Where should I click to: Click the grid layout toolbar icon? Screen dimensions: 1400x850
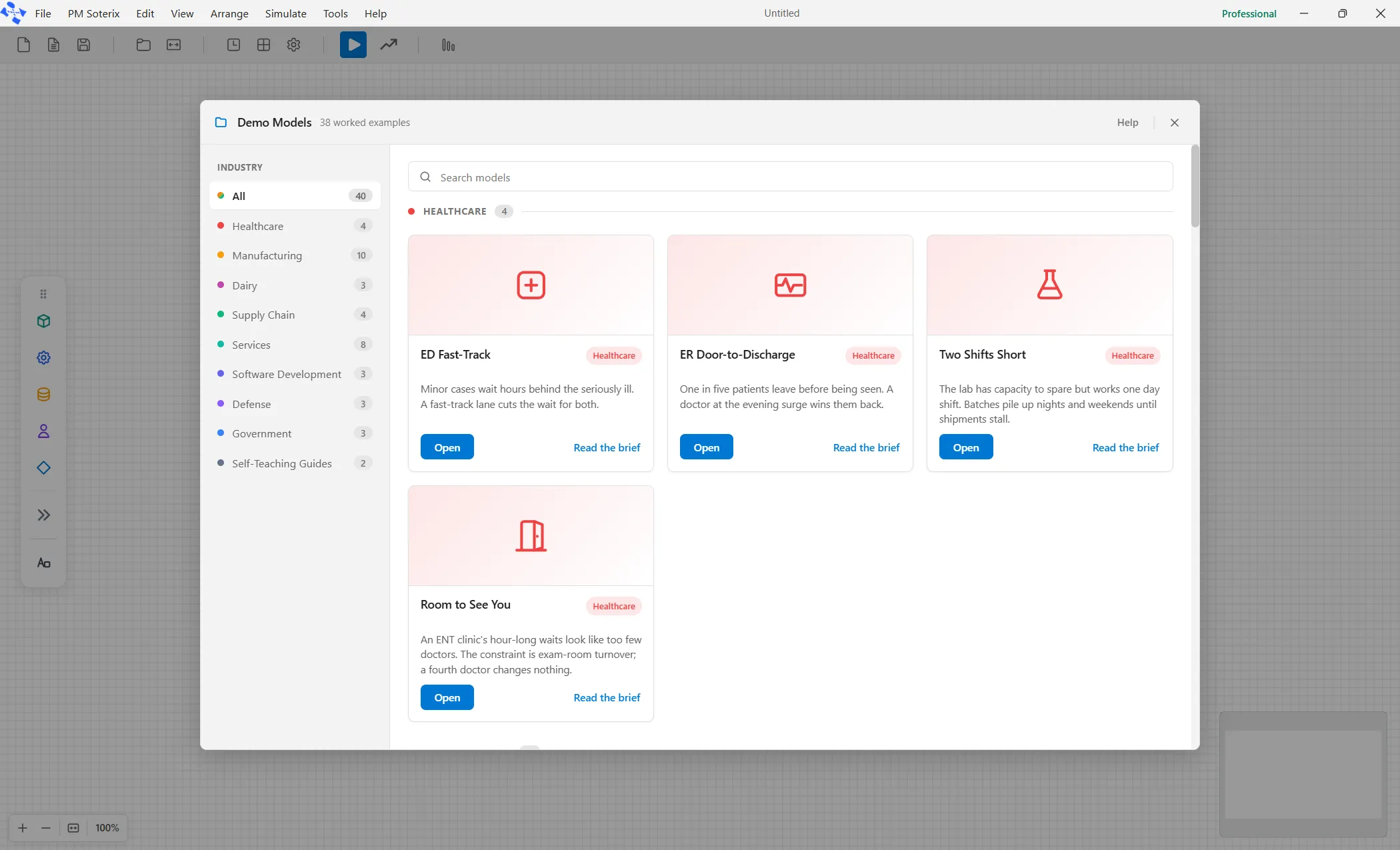click(263, 45)
